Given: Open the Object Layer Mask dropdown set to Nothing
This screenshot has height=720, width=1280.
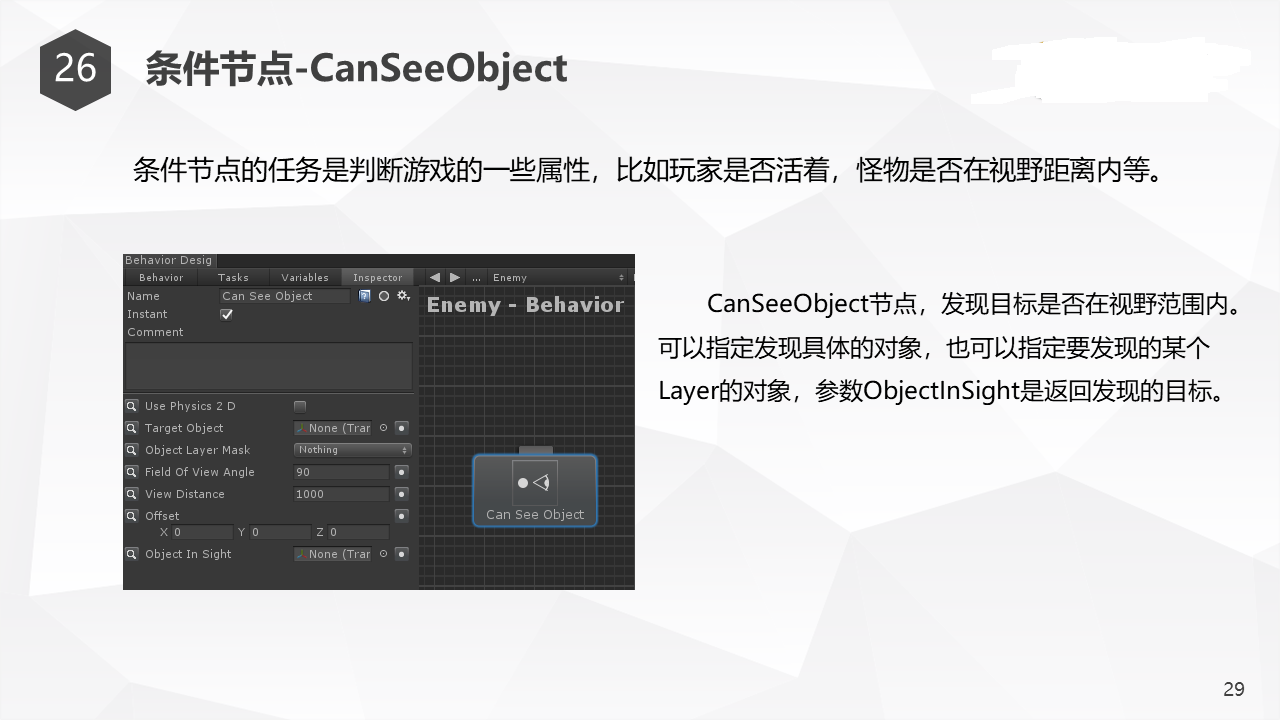Looking at the screenshot, I should [x=352, y=450].
